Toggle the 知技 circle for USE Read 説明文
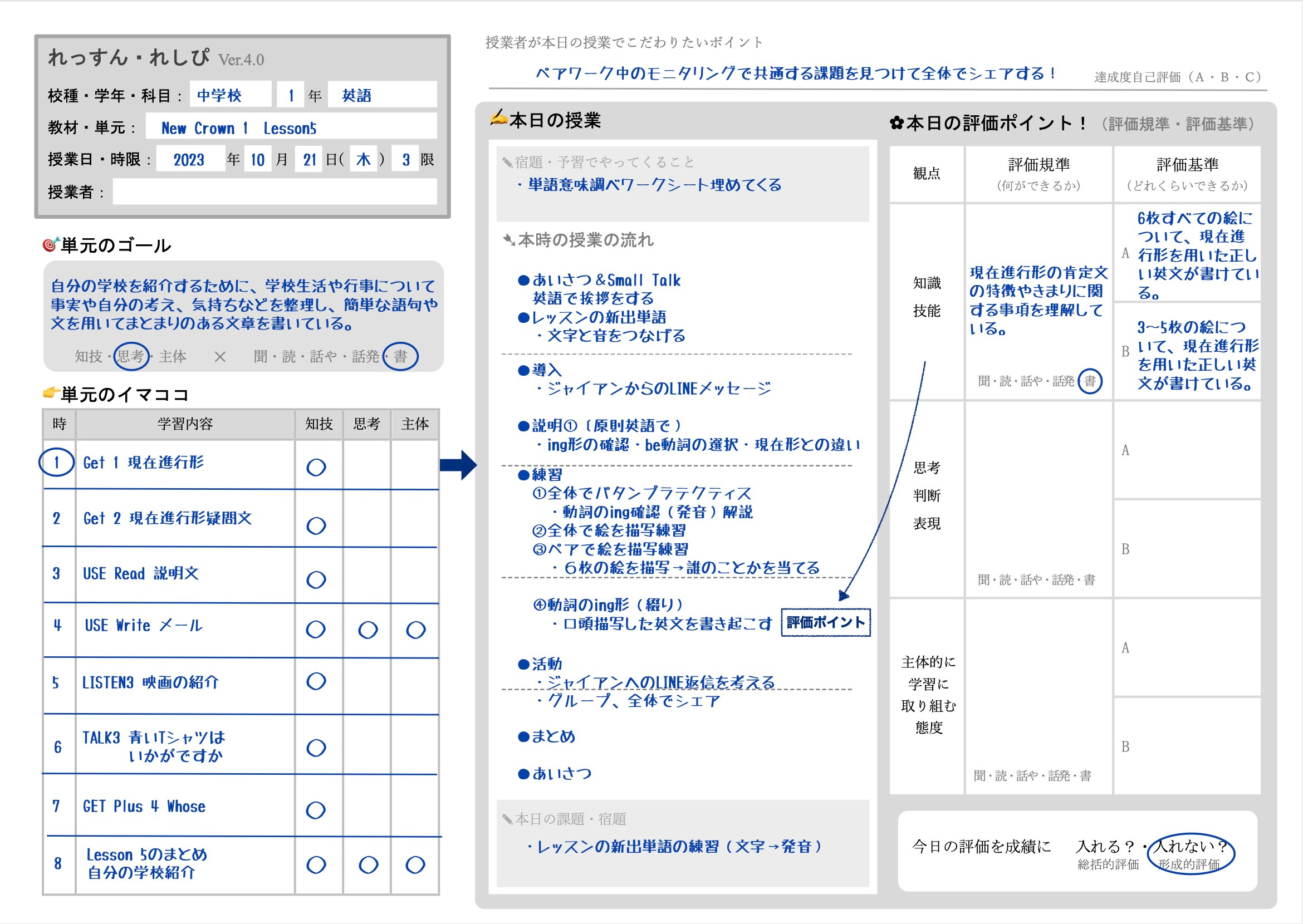This screenshot has height=924, width=1303. coord(316,579)
